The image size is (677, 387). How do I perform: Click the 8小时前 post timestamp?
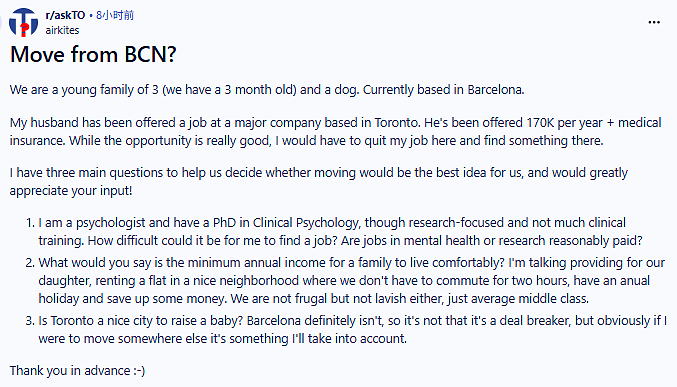tap(115, 15)
